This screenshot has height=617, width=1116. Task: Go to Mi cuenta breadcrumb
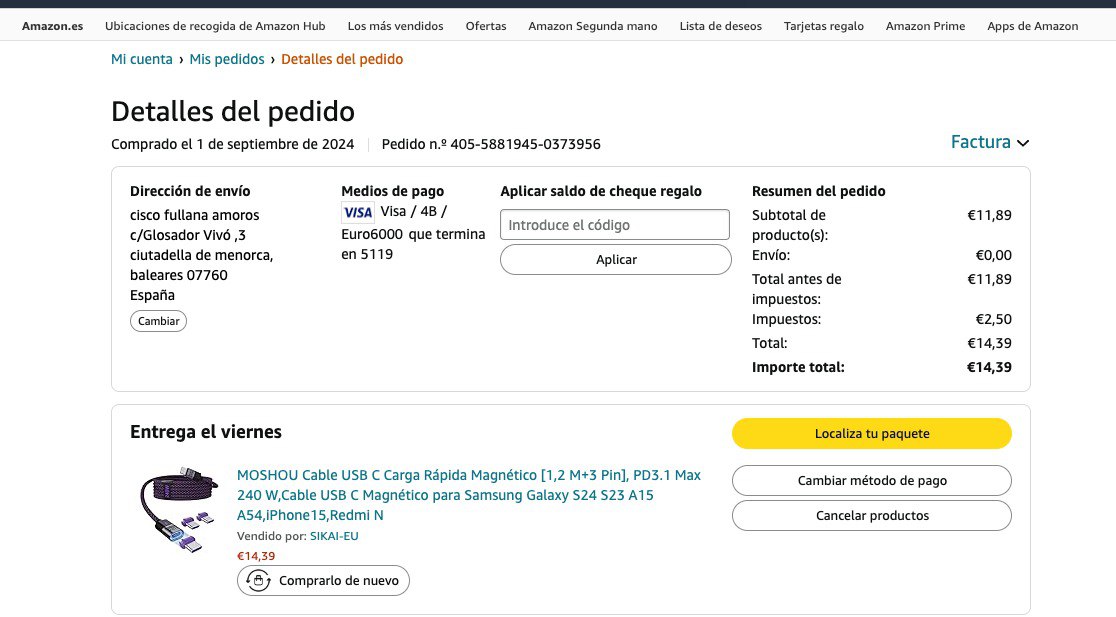point(142,59)
